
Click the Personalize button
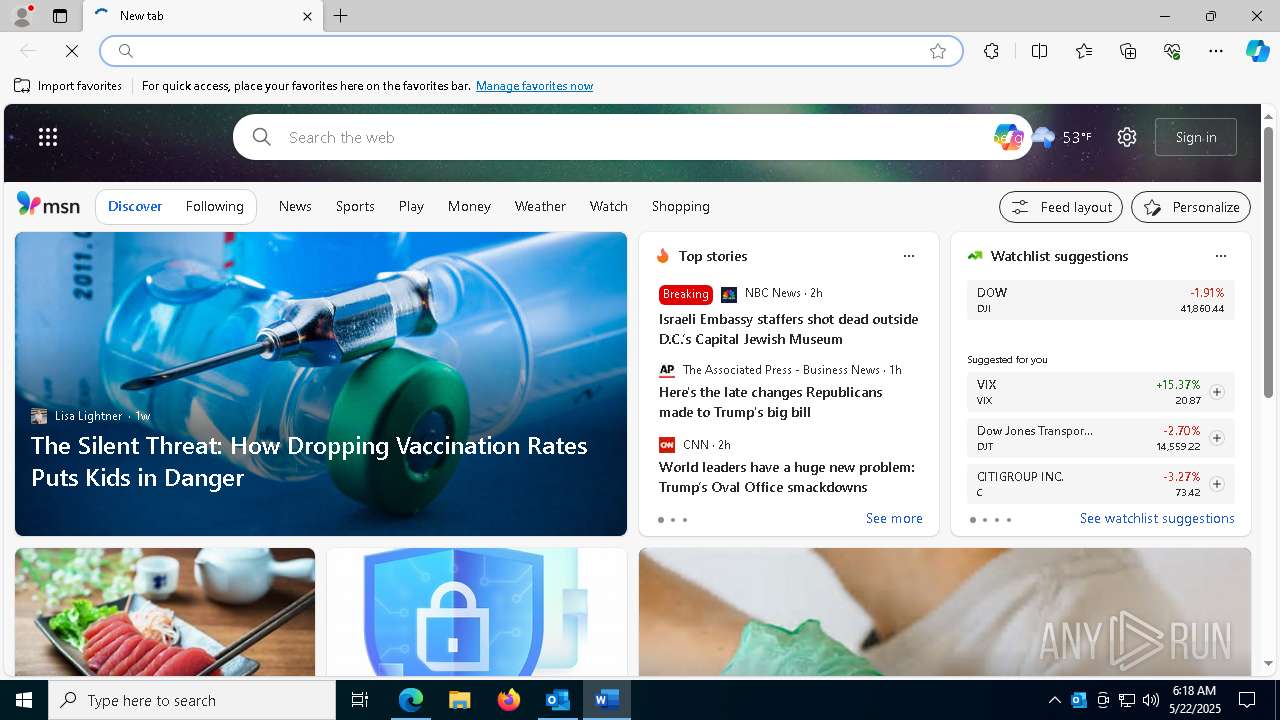tap(1191, 207)
